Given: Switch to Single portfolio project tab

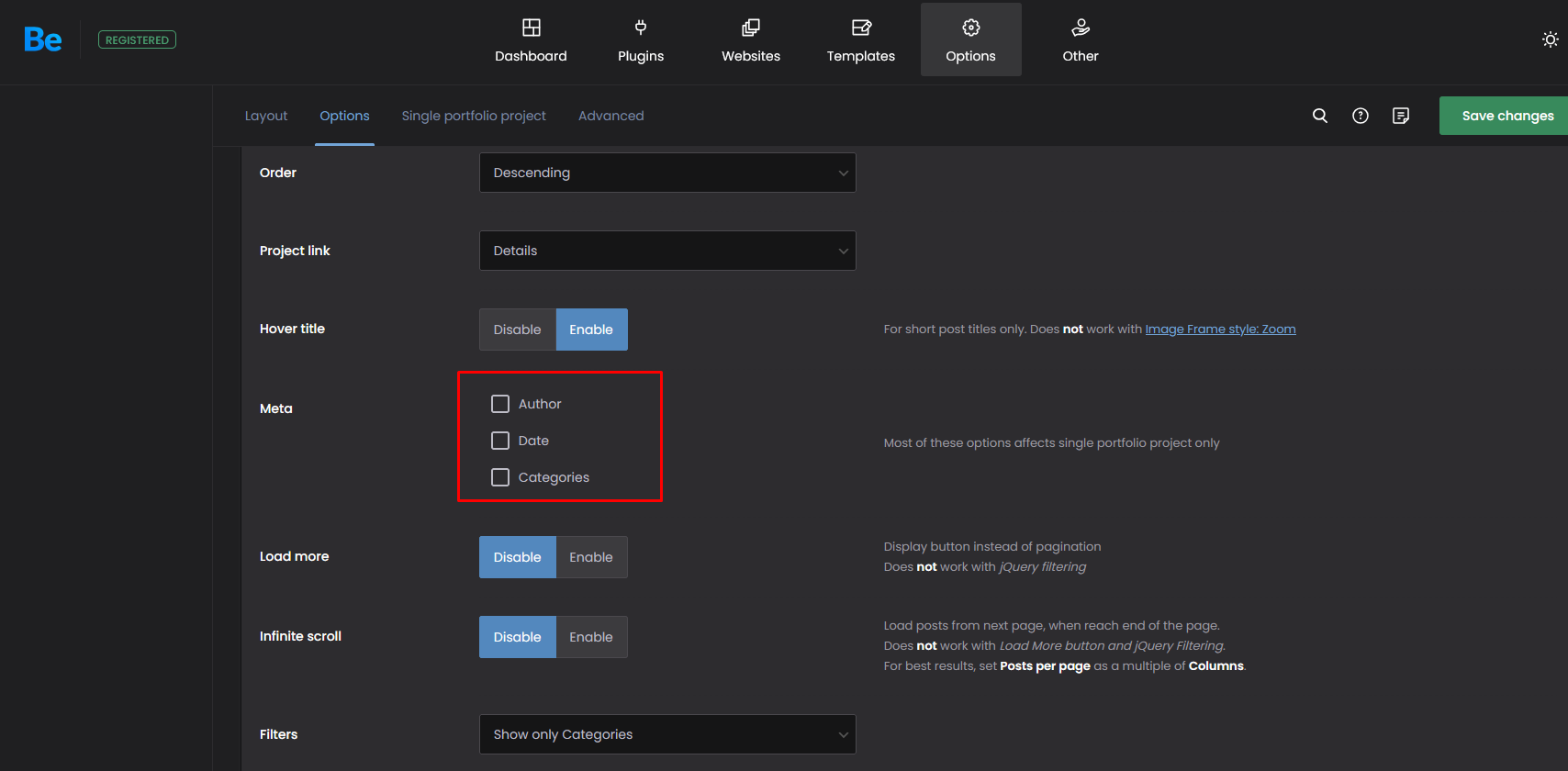Looking at the screenshot, I should tap(474, 116).
